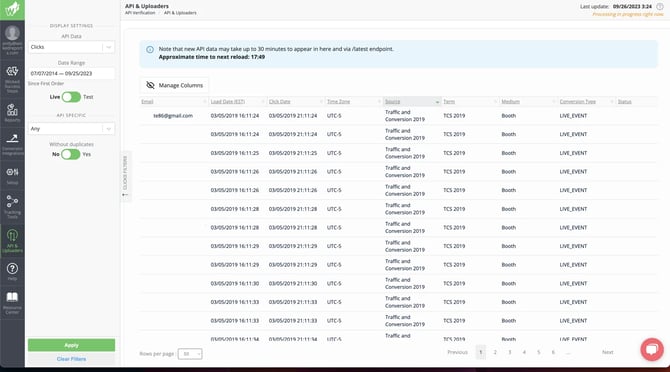Go to page 2 of results
The height and width of the screenshot is (372, 670).
pyautogui.click(x=495, y=352)
